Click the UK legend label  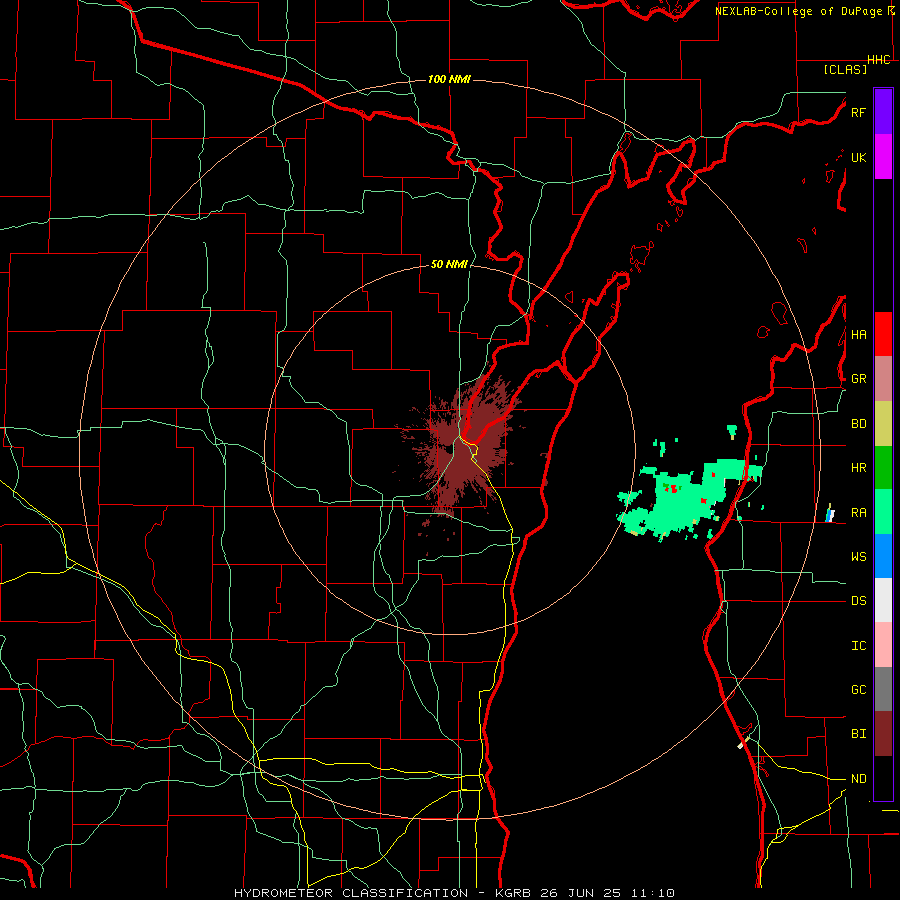point(858,157)
